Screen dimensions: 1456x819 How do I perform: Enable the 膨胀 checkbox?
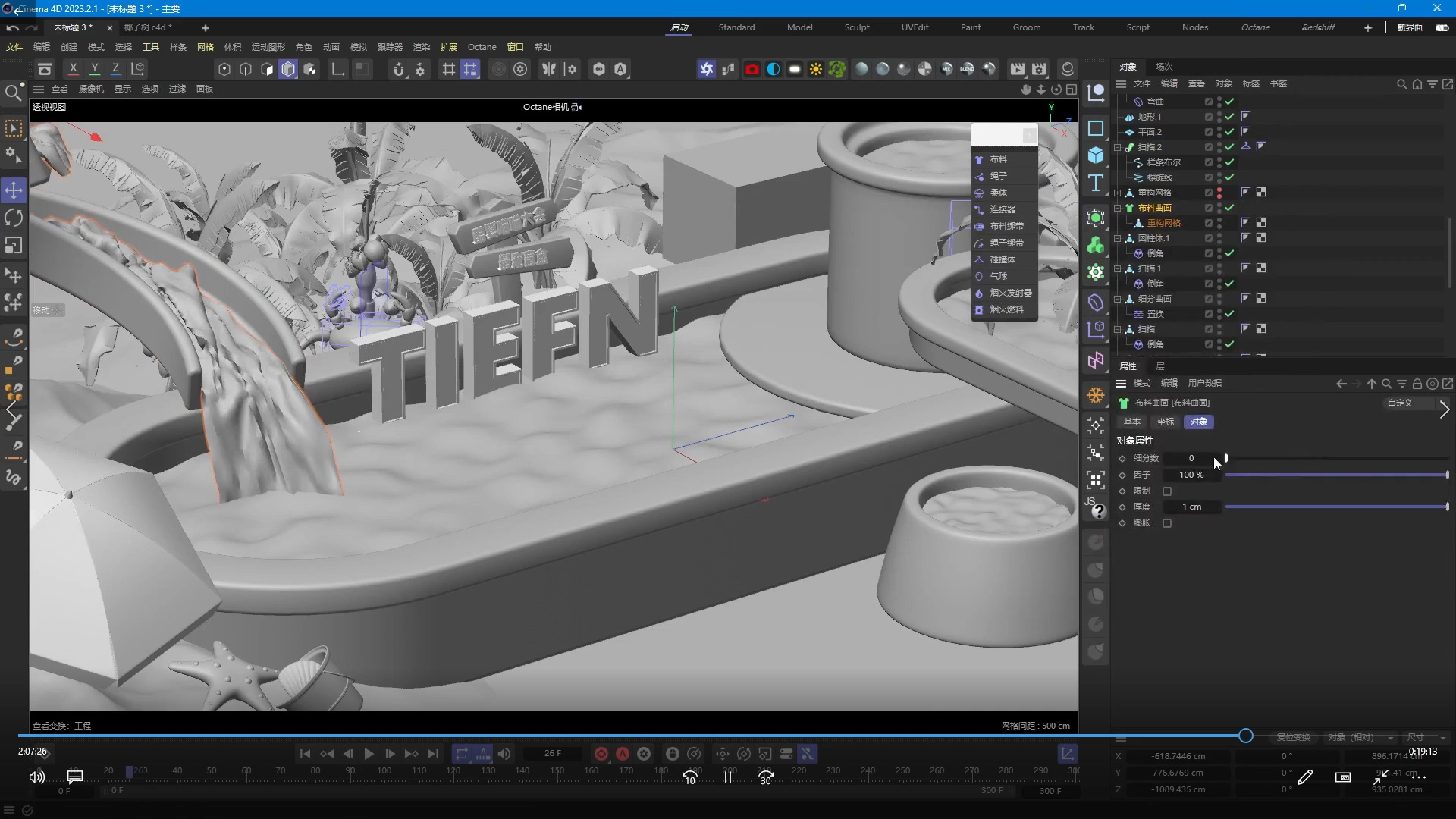1167,523
